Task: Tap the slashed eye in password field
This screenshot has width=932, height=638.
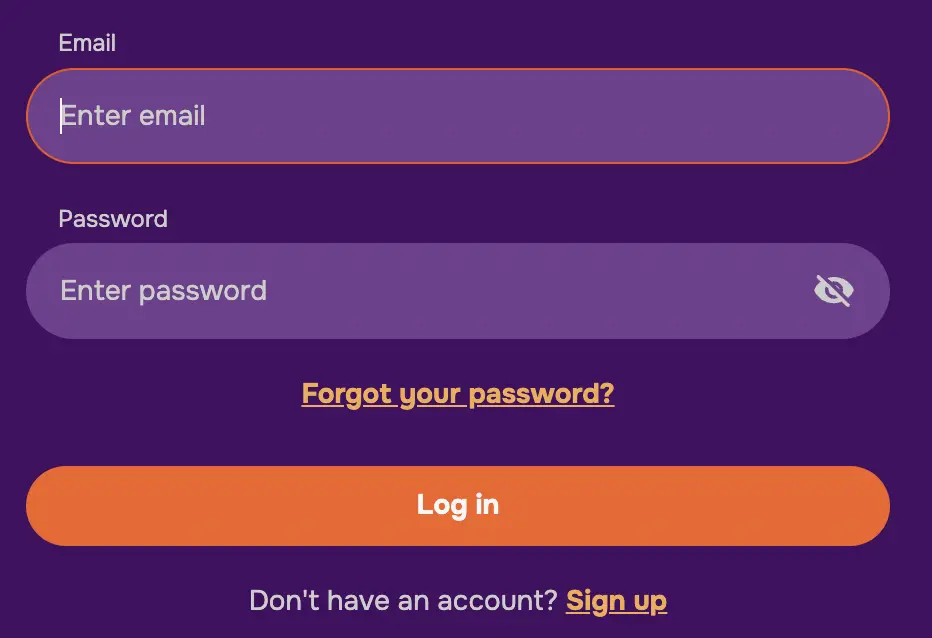Action: click(x=833, y=291)
